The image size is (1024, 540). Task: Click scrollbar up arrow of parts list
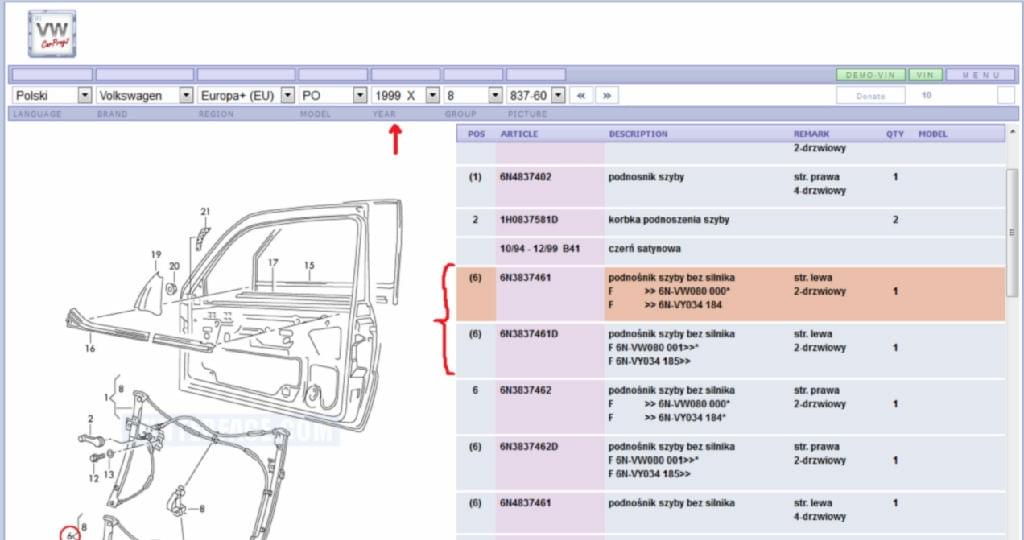click(1013, 132)
